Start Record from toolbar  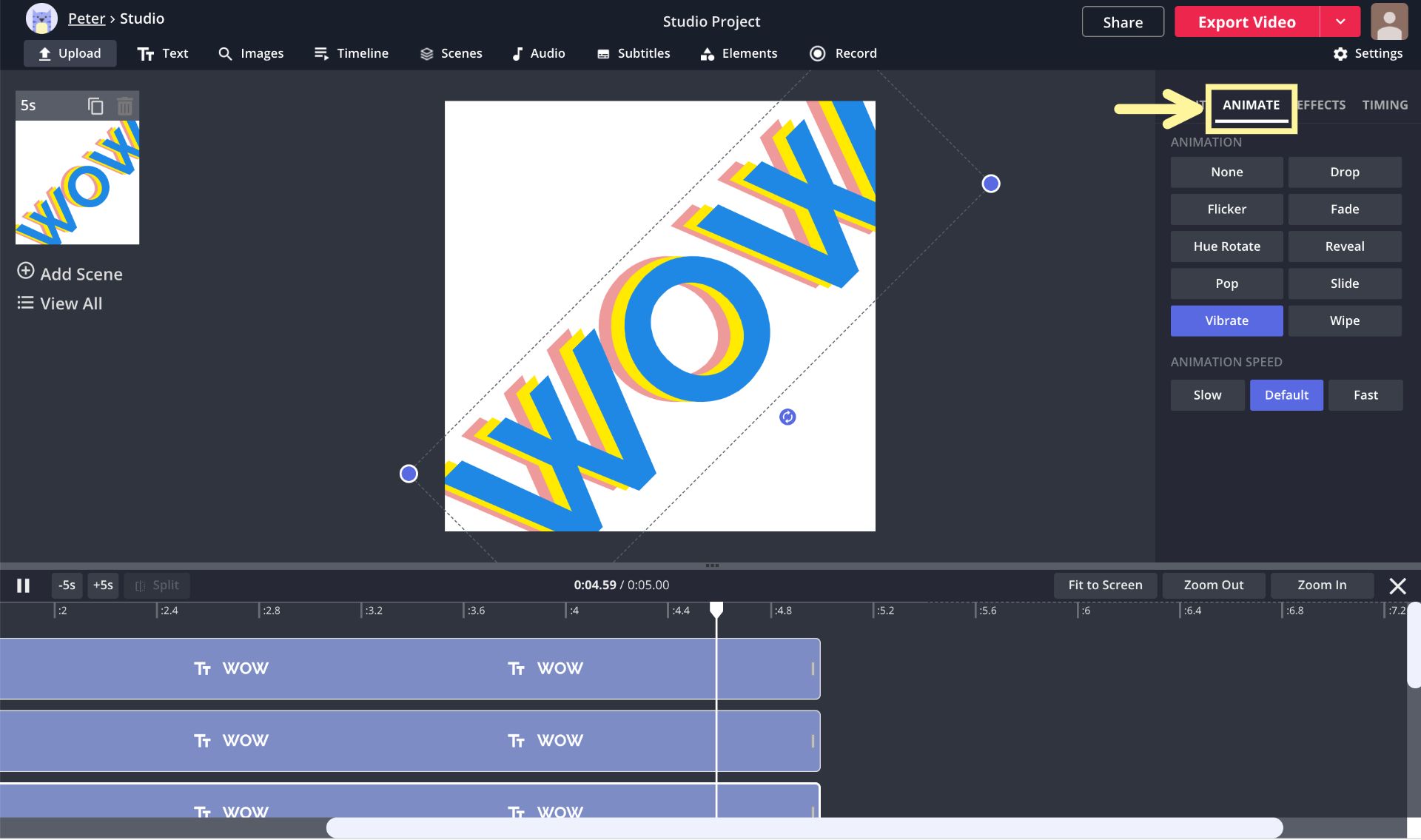[843, 53]
